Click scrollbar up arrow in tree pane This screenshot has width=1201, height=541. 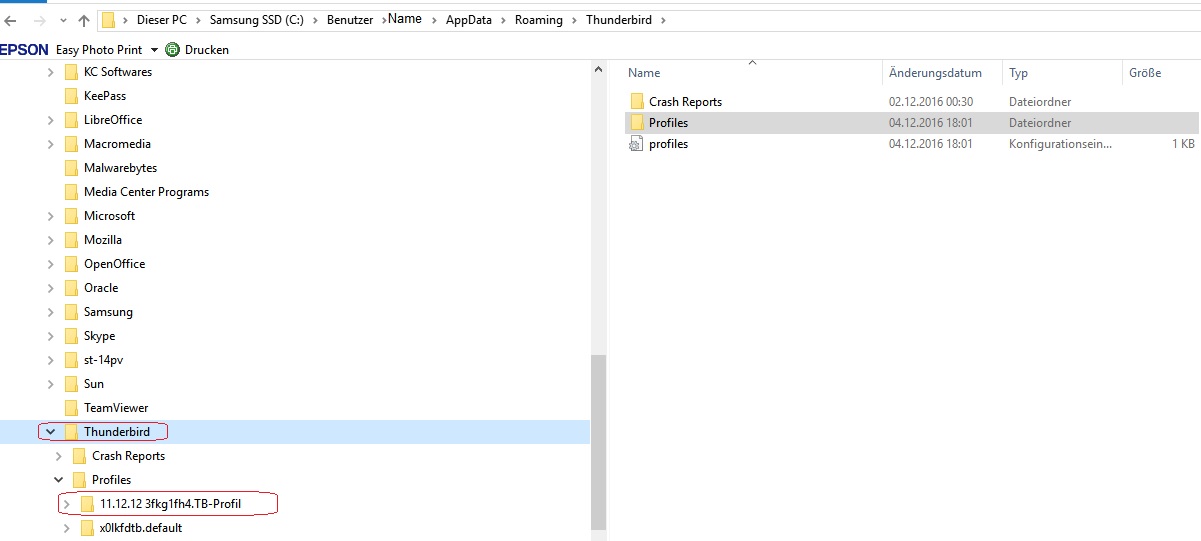[x=598, y=71]
